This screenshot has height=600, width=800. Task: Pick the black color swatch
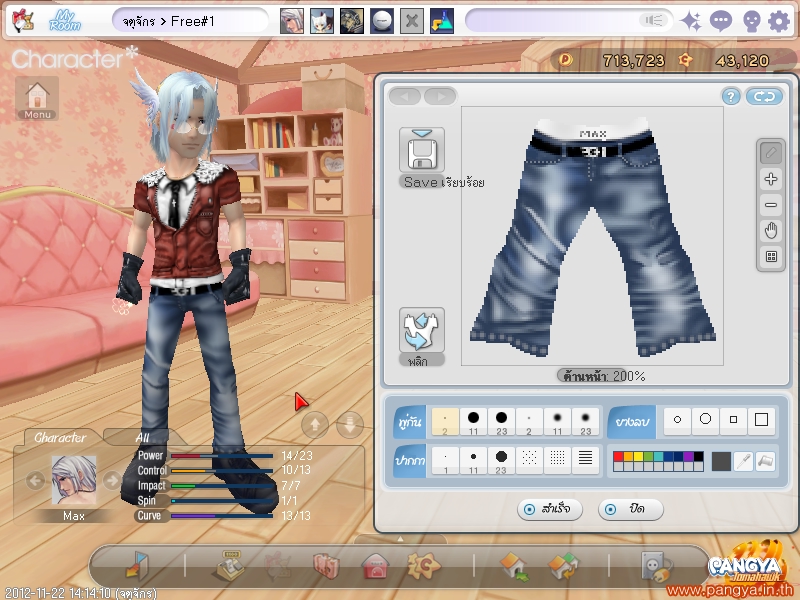click(698, 456)
